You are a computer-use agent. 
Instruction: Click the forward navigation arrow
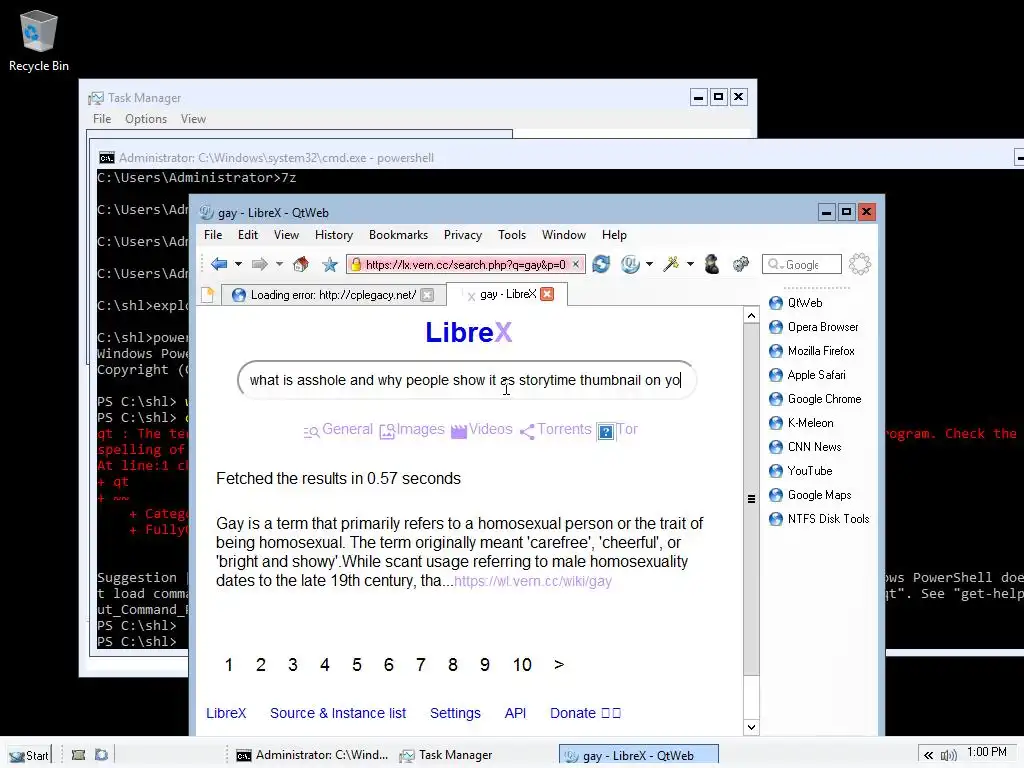[260, 264]
